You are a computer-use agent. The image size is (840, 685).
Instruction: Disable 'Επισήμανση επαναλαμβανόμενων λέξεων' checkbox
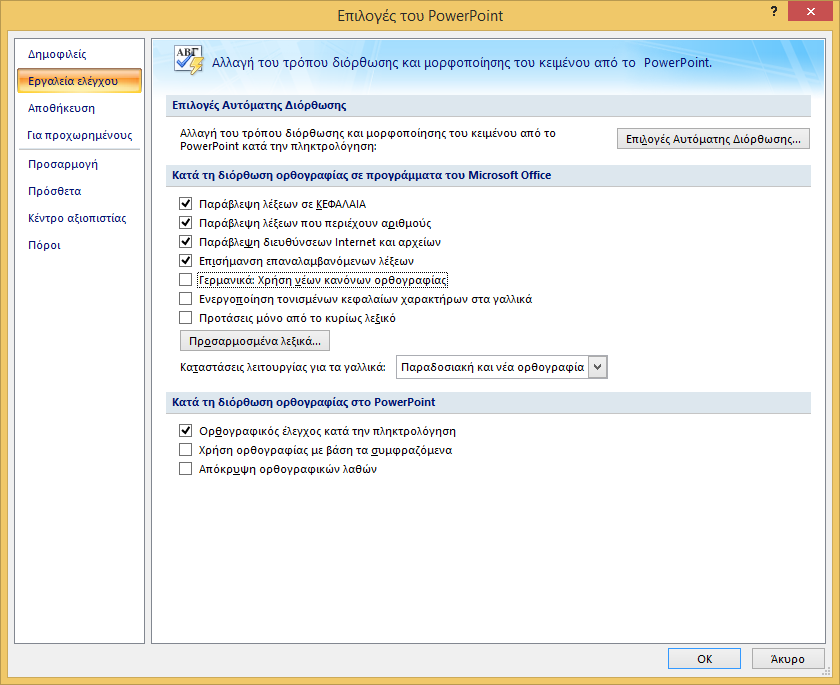pos(185,261)
